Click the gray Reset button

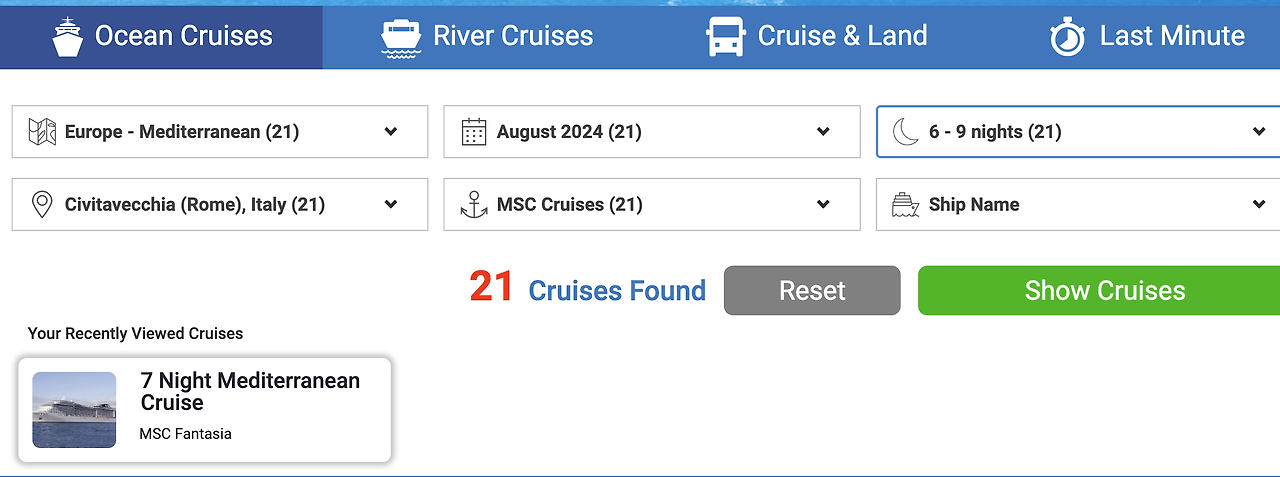click(x=812, y=291)
